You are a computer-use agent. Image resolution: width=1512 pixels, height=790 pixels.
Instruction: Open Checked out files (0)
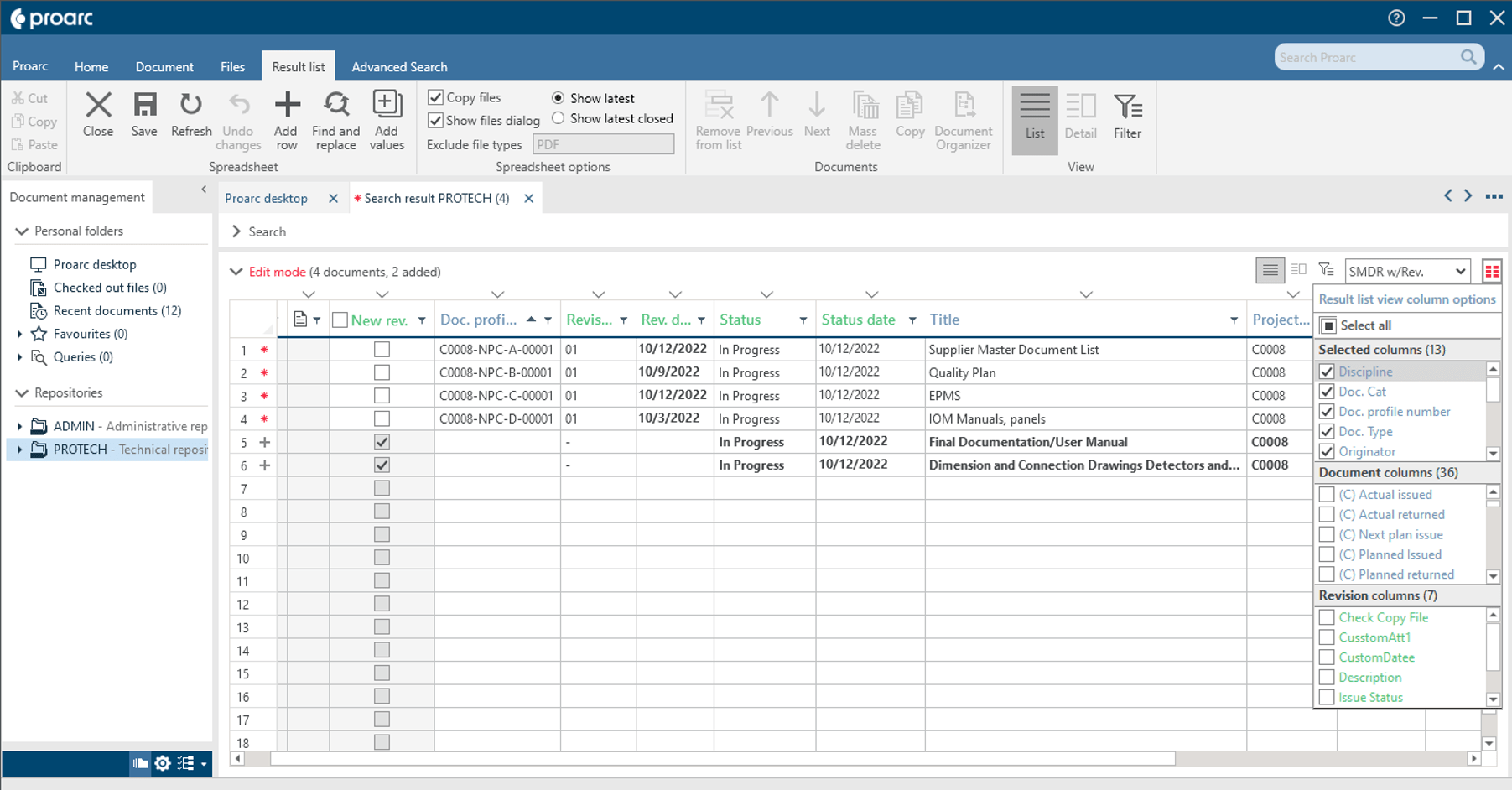pyautogui.click(x=110, y=288)
